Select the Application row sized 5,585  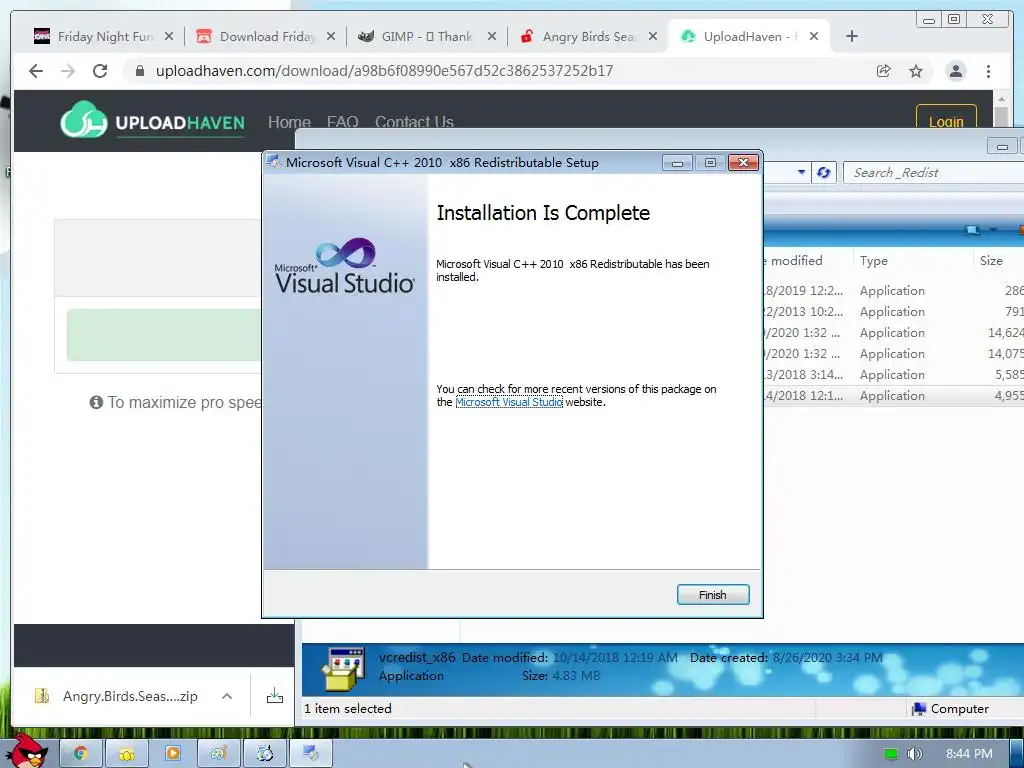[x=893, y=374]
